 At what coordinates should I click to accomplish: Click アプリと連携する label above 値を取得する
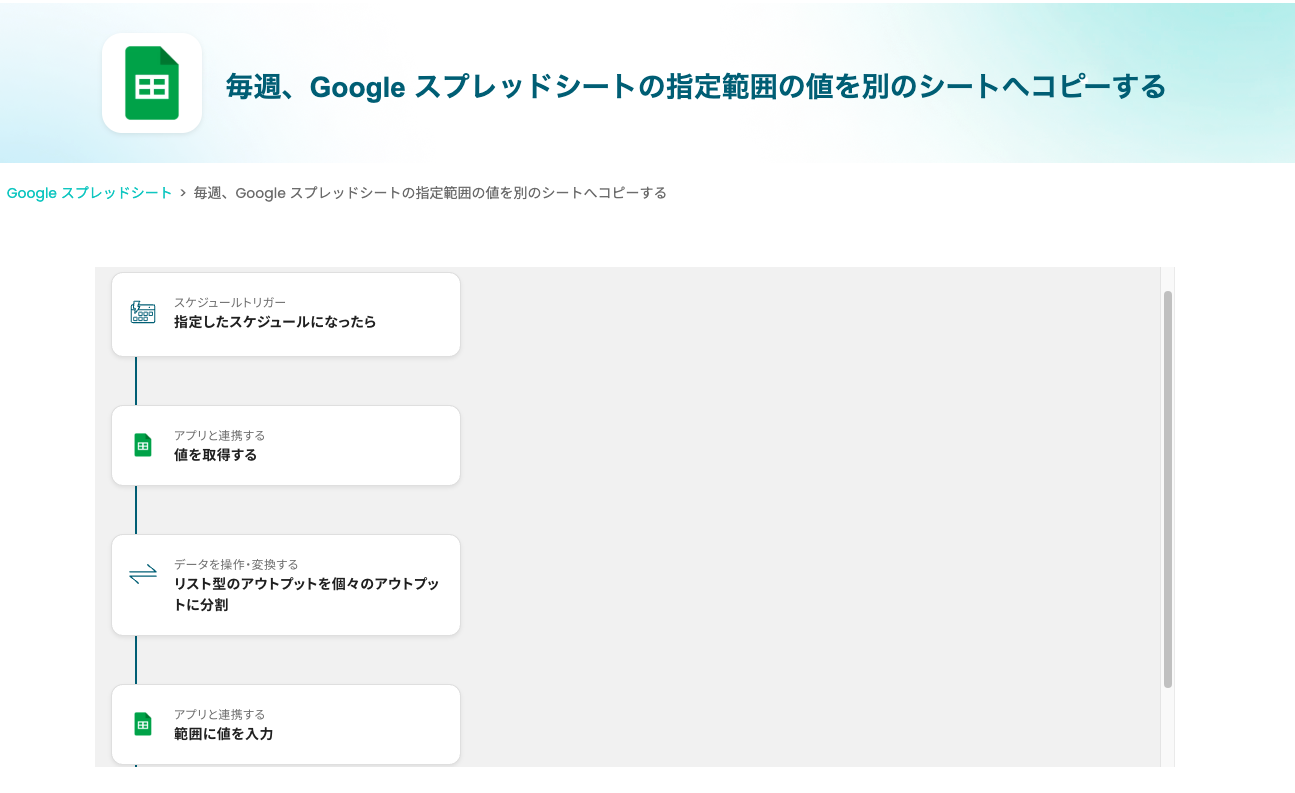click(x=219, y=435)
